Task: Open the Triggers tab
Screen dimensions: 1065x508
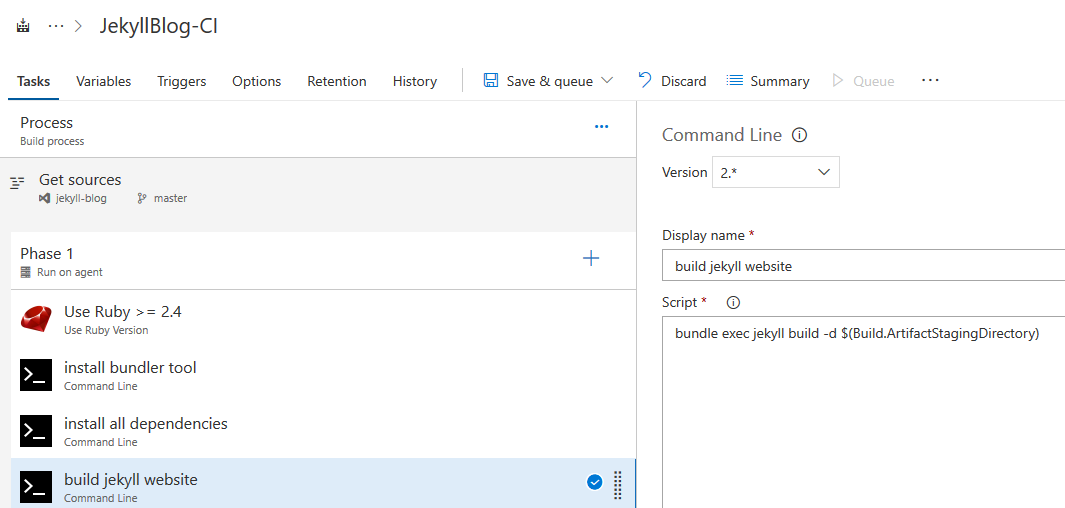Action: click(181, 81)
